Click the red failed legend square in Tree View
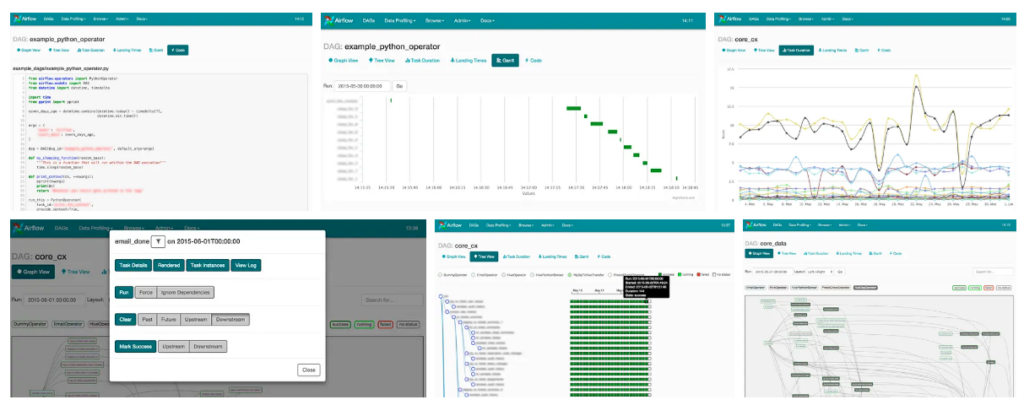The width and height of the screenshot is (1024, 405). [698, 274]
